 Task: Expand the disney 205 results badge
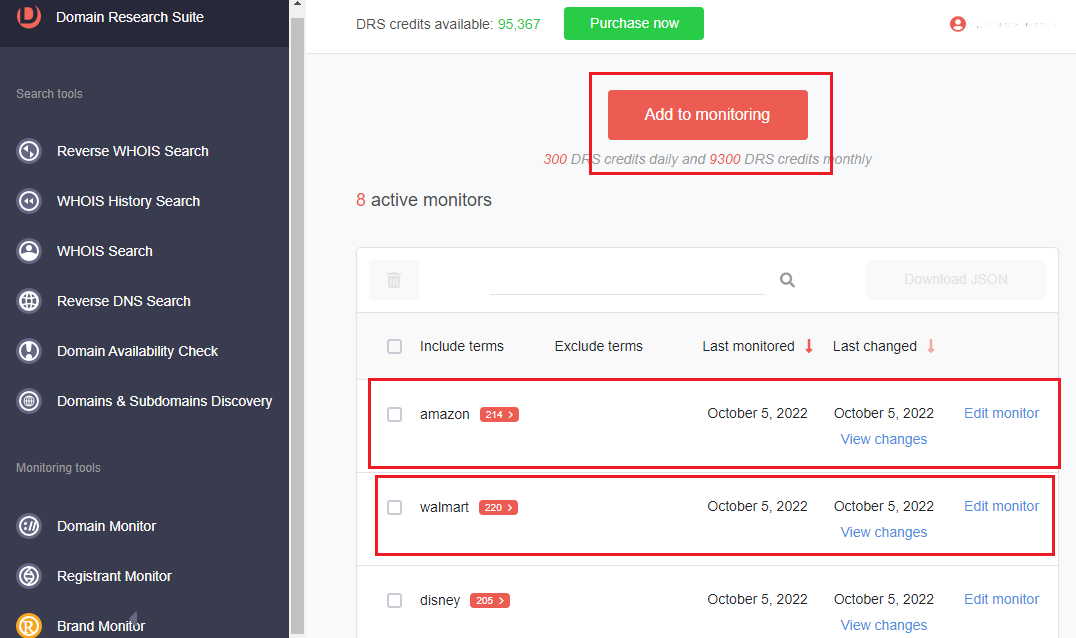click(x=489, y=600)
